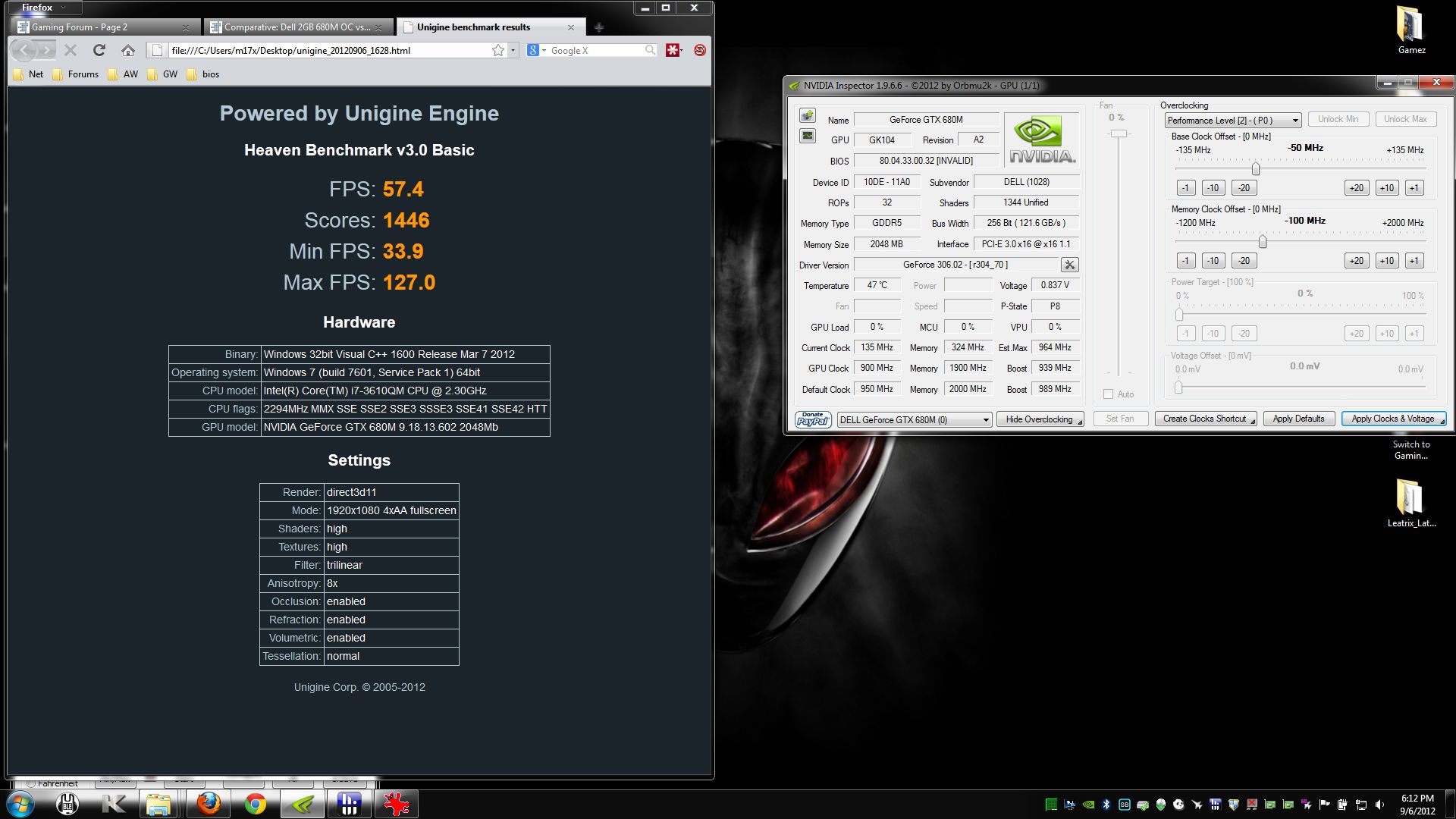Screen dimensions: 1456x819
Task: Switch to the Comparative Dell 680M tab
Action: click(x=297, y=27)
